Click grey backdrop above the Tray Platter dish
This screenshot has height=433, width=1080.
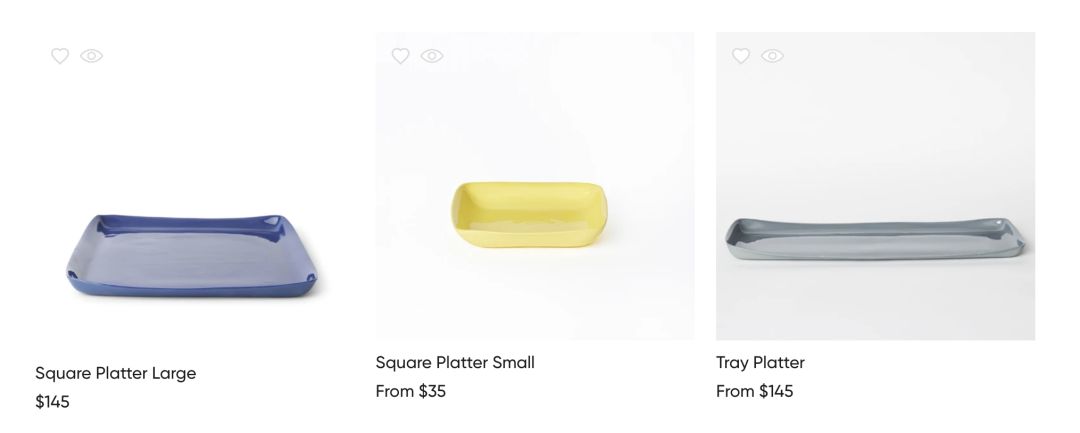[875, 130]
